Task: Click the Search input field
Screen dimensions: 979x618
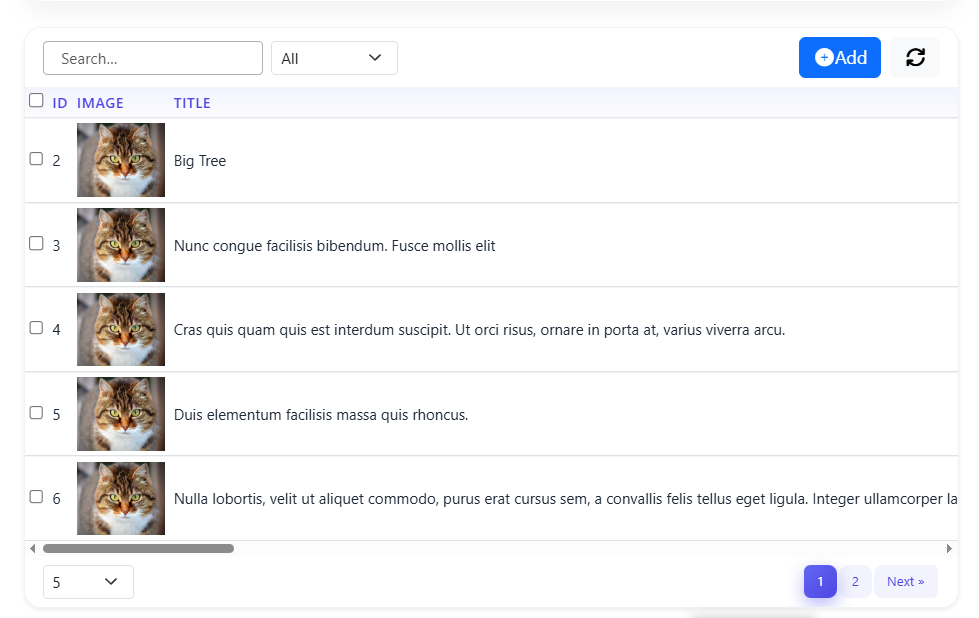Action: pyautogui.click(x=153, y=58)
